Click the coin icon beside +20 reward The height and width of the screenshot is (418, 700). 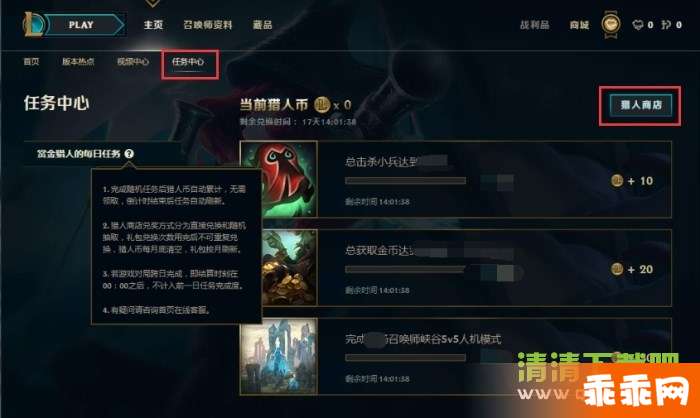(x=617, y=269)
